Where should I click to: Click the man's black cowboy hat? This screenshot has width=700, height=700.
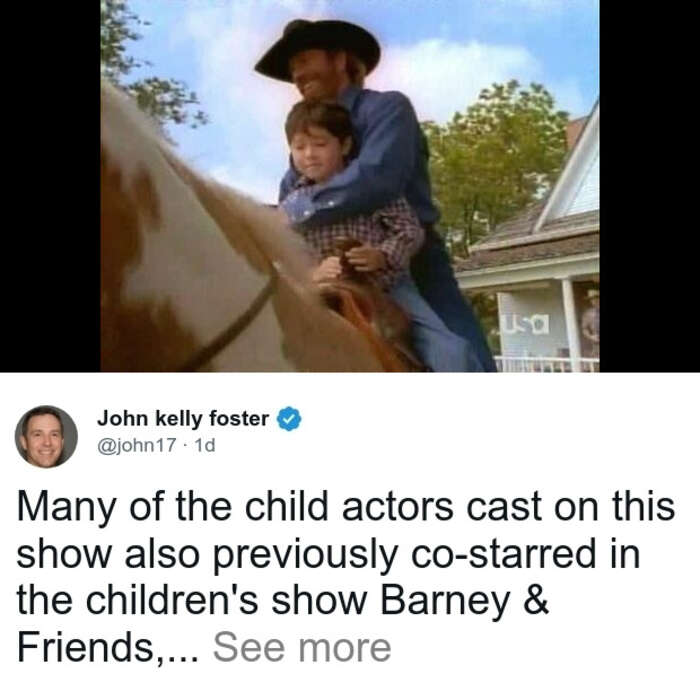317,48
